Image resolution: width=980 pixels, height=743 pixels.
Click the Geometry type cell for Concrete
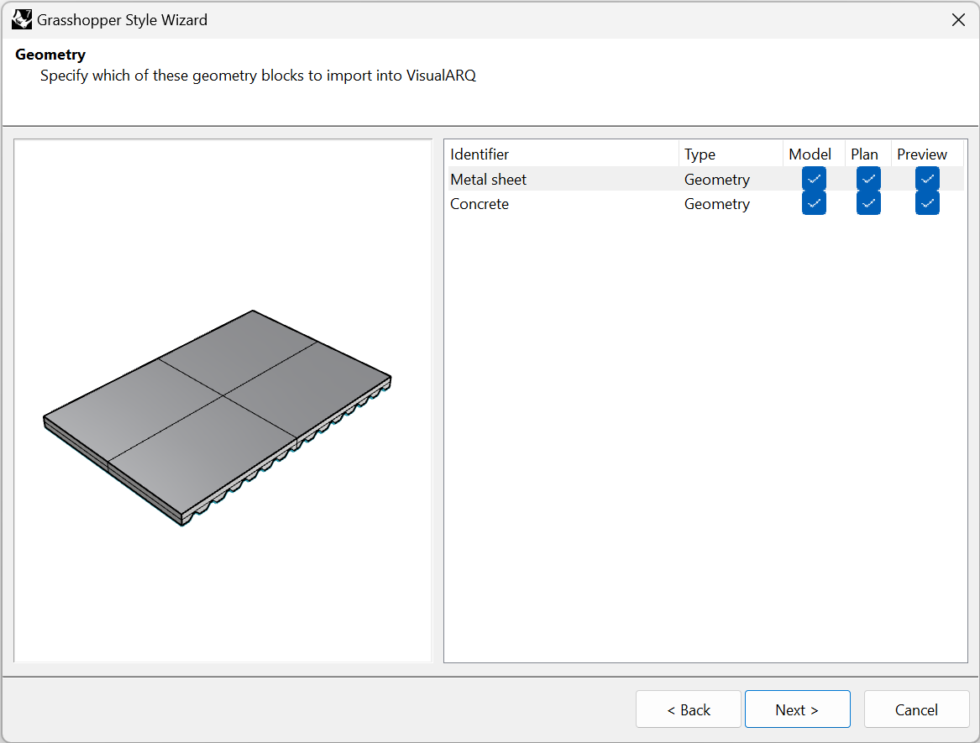click(x=717, y=204)
